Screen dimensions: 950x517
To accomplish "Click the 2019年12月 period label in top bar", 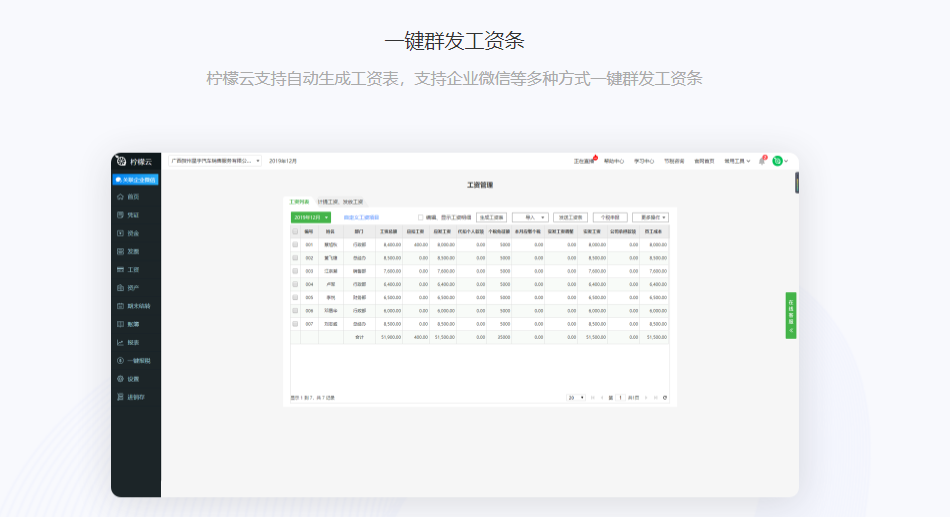I will [x=283, y=161].
